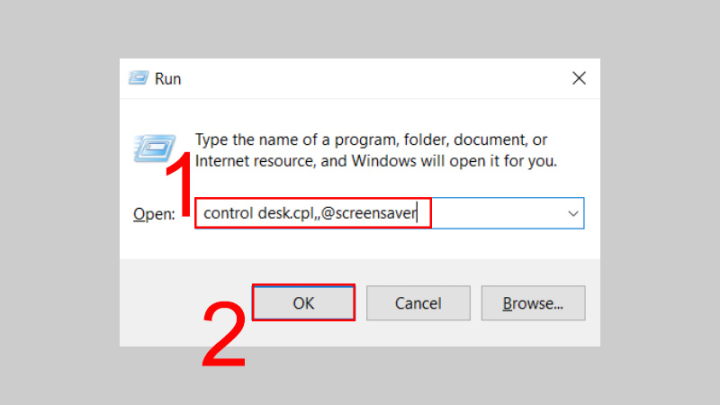Click the "Internet resource, and Windows" text line

[375, 160]
